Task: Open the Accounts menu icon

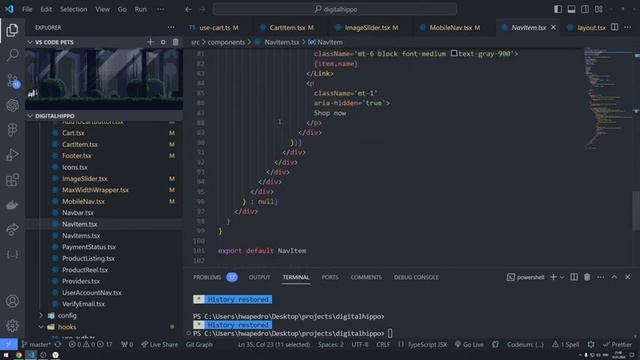Action: pyautogui.click(x=12, y=301)
